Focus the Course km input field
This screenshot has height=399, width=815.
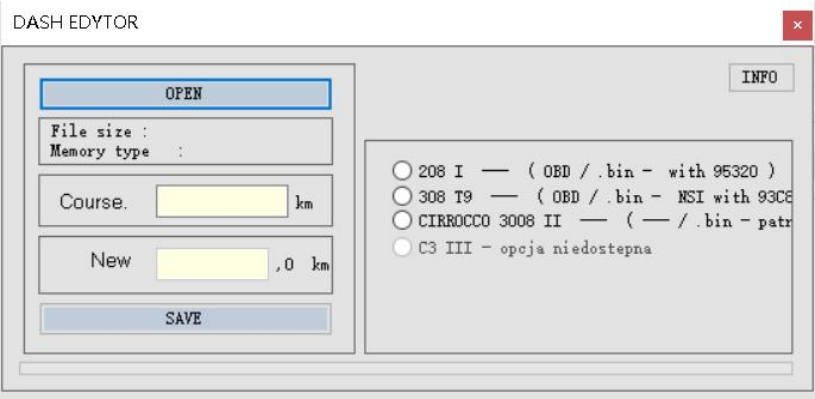point(222,201)
